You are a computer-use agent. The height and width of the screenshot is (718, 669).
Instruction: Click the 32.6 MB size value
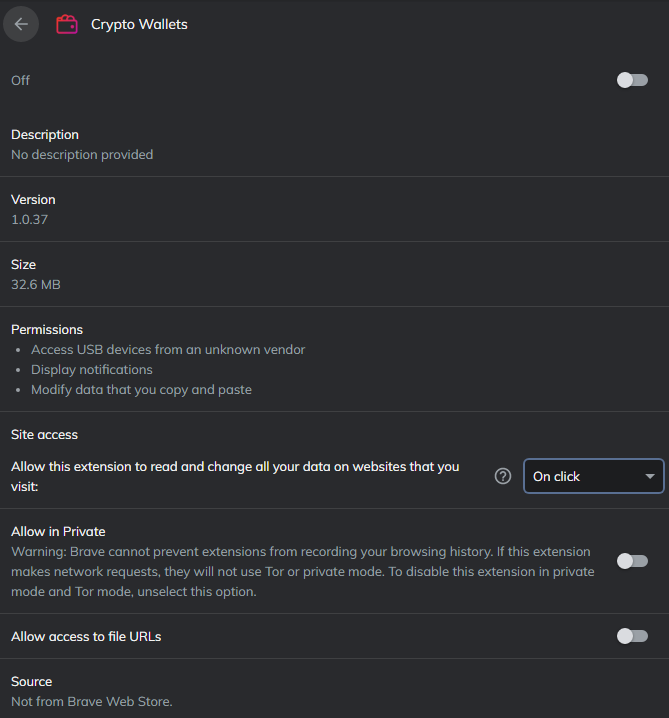36,284
